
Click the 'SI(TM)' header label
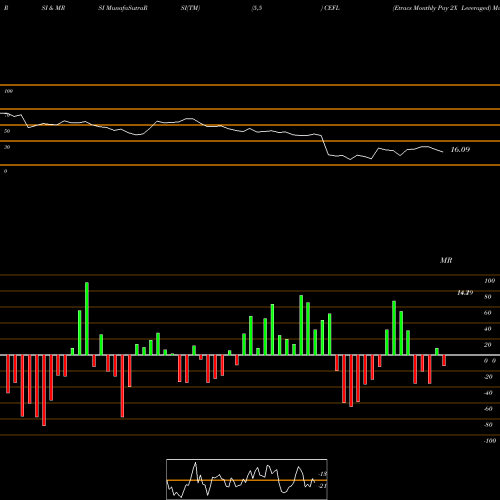pyautogui.click(x=190, y=8)
